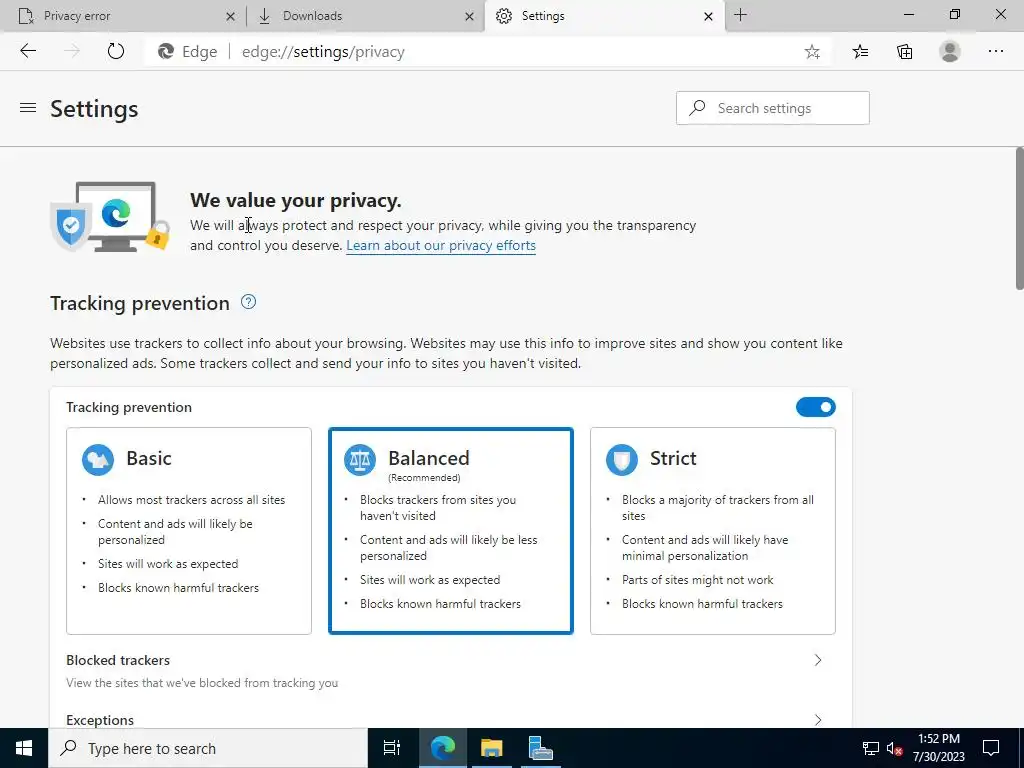
Task: Click the Tracking prevention help icon
Action: coord(249,302)
